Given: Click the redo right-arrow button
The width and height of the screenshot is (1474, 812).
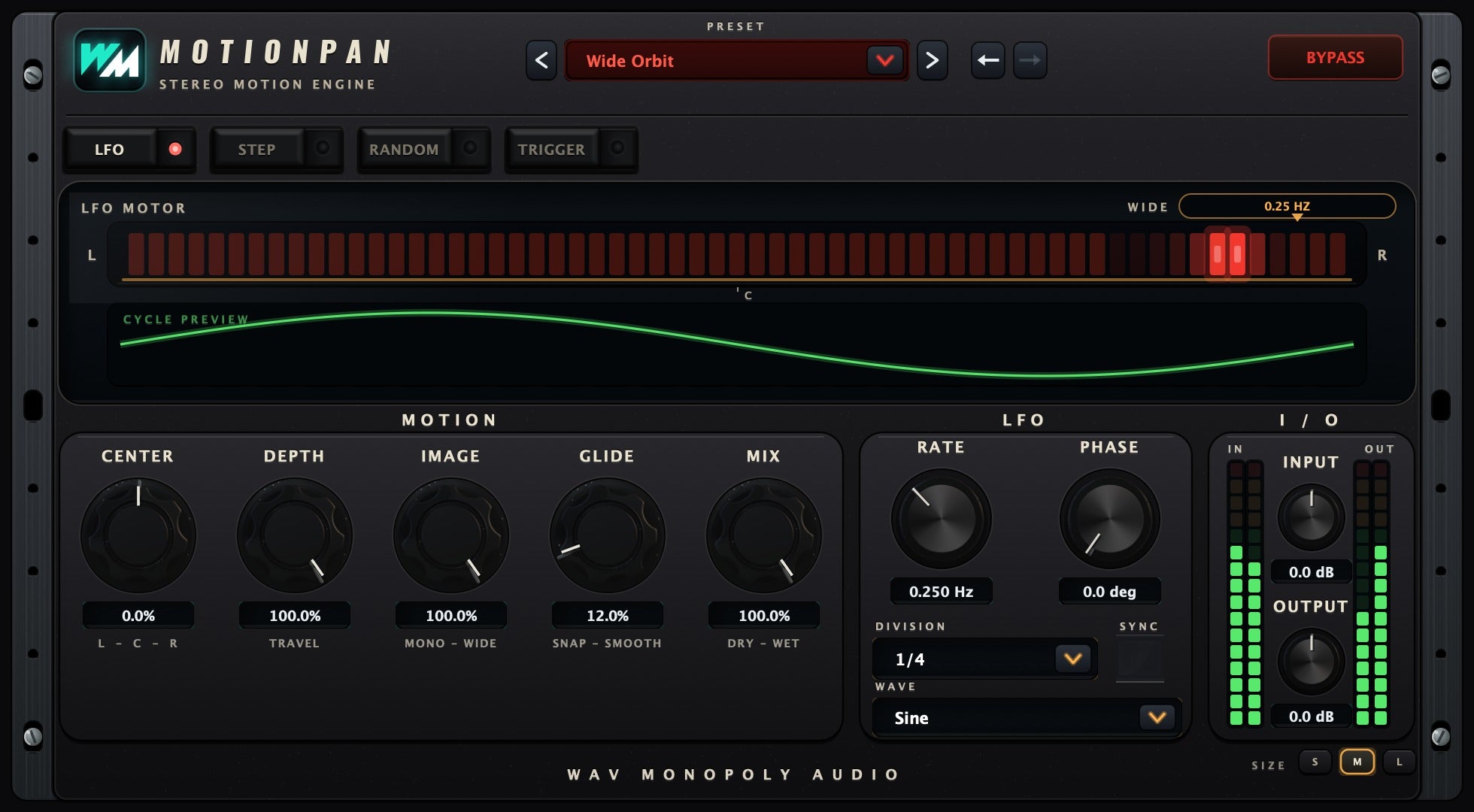Looking at the screenshot, I should coord(1030,60).
